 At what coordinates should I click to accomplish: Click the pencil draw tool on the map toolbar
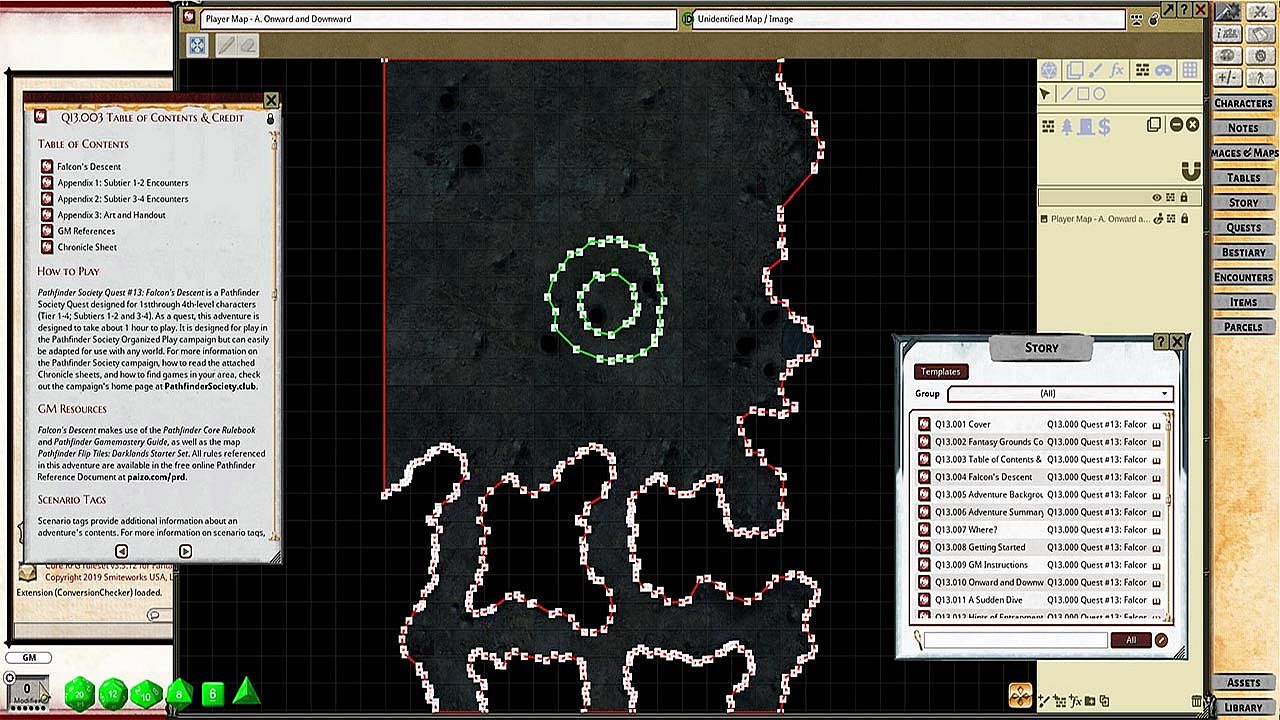[227, 45]
